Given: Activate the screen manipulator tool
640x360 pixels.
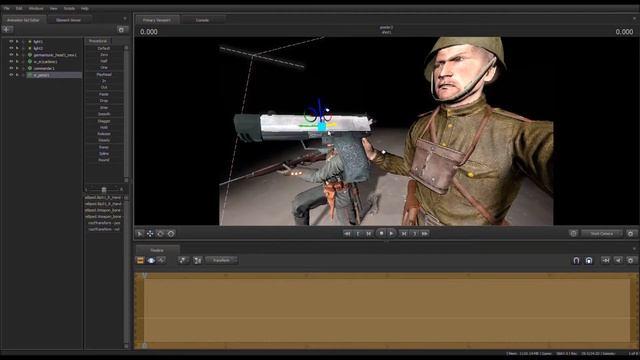Looking at the screenshot, I should click(171, 234).
